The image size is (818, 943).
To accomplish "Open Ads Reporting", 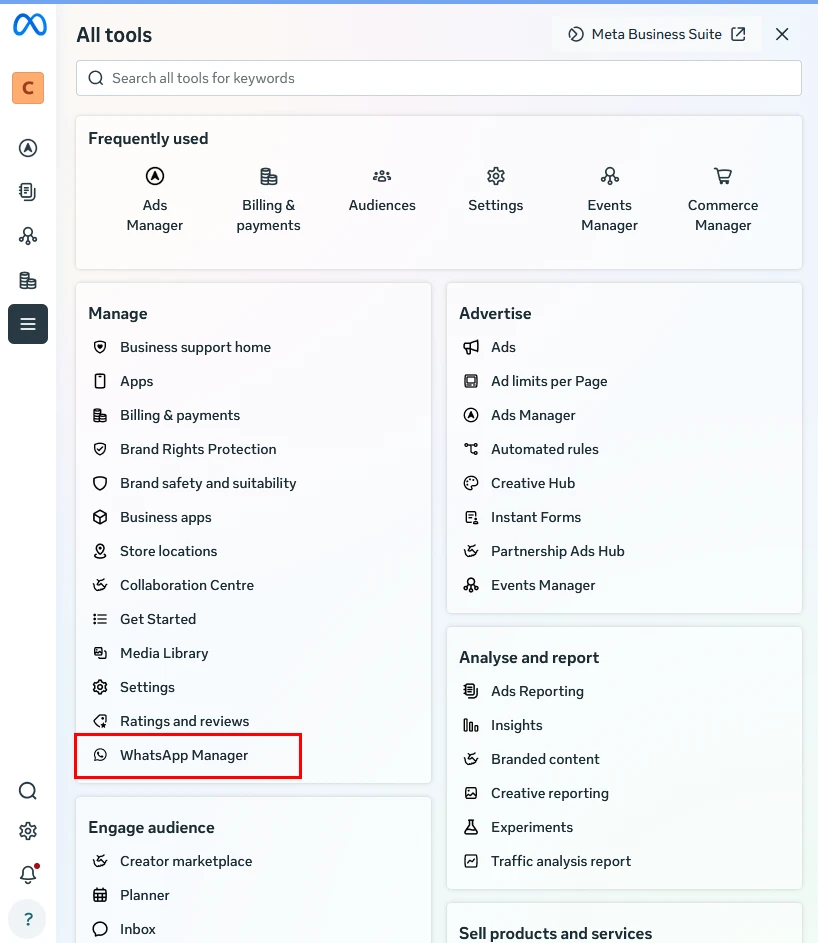I will [x=537, y=692].
